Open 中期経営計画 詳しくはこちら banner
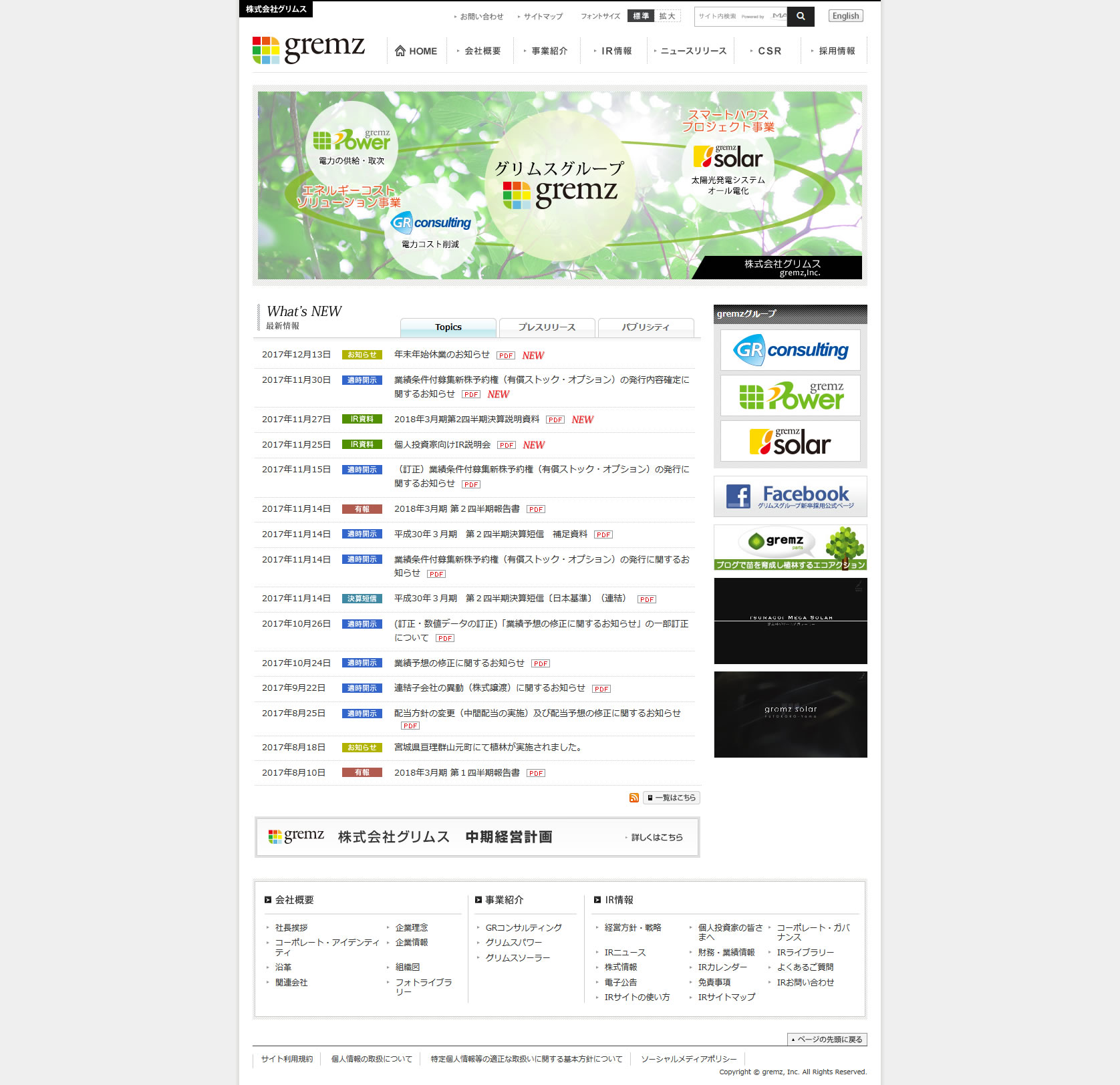 click(477, 837)
